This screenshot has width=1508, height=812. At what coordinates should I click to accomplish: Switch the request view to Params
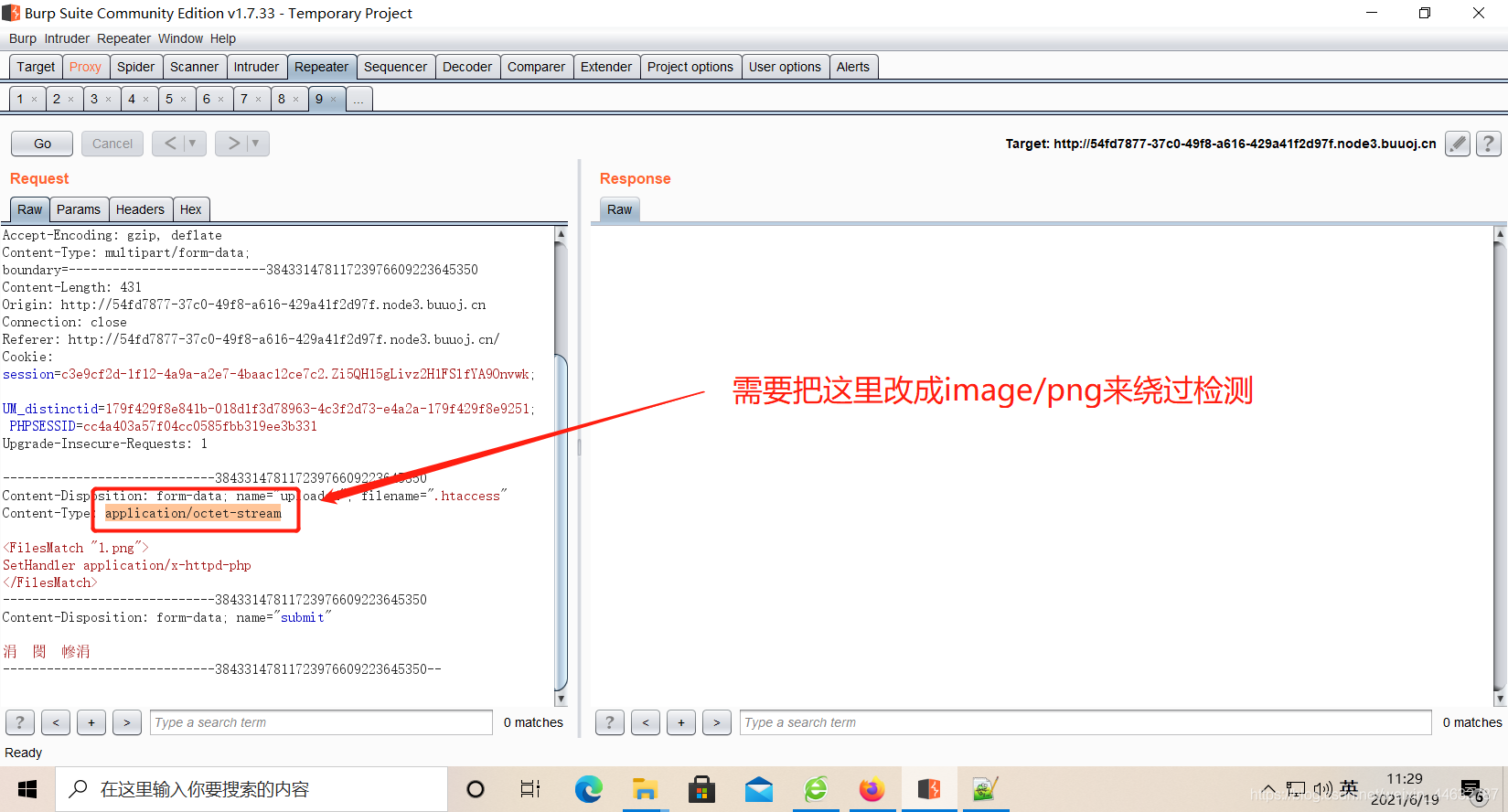(x=79, y=209)
